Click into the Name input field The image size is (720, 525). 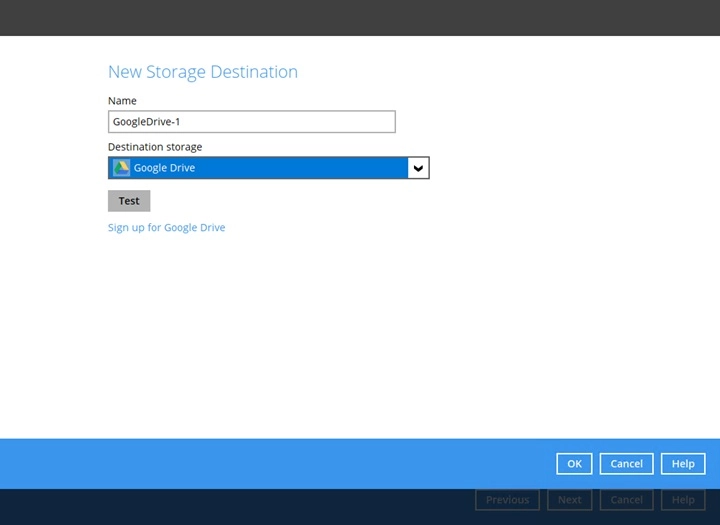click(x=251, y=122)
